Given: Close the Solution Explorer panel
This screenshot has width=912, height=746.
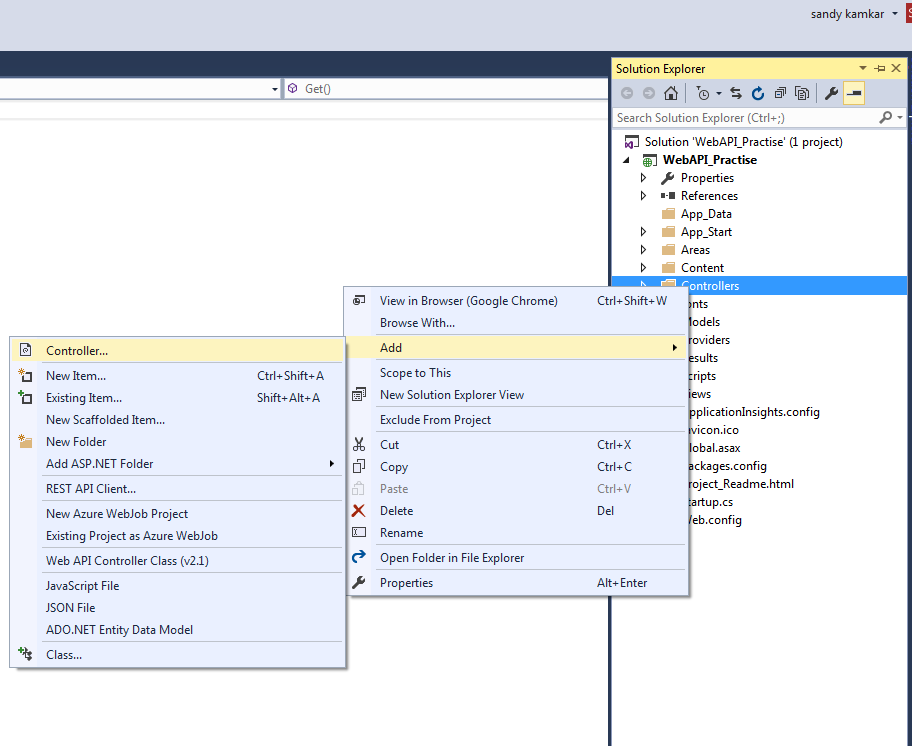Looking at the screenshot, I should [x=896, y=68].
